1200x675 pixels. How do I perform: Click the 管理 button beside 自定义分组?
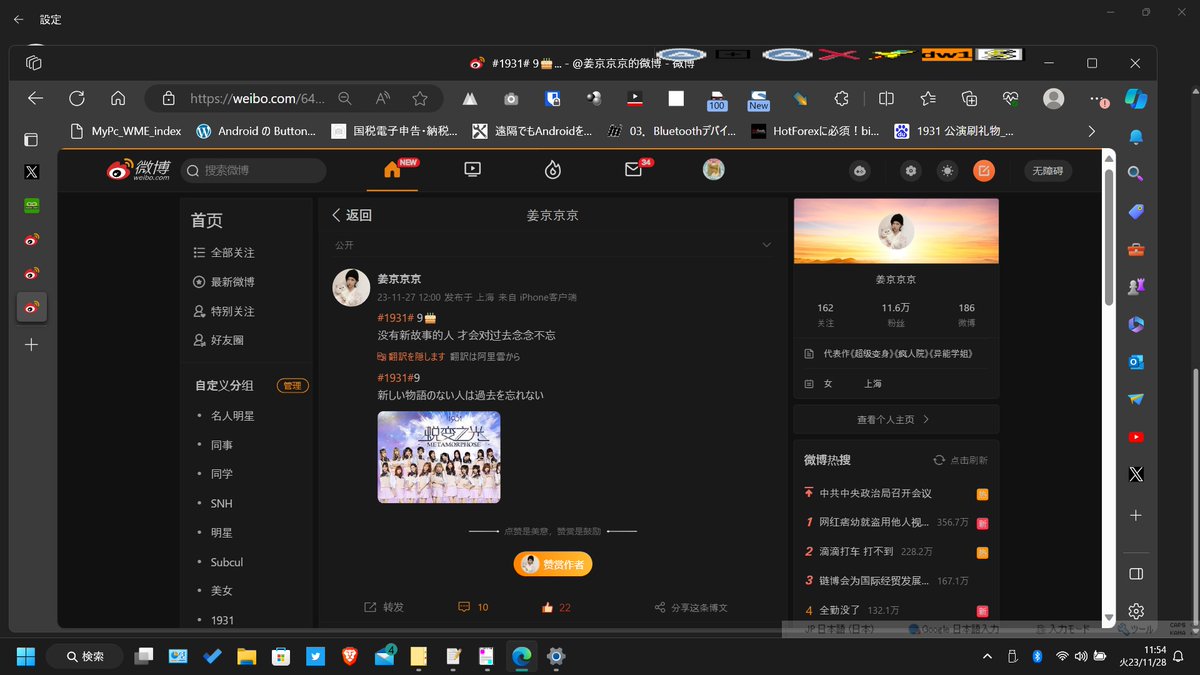pos(292,386)
